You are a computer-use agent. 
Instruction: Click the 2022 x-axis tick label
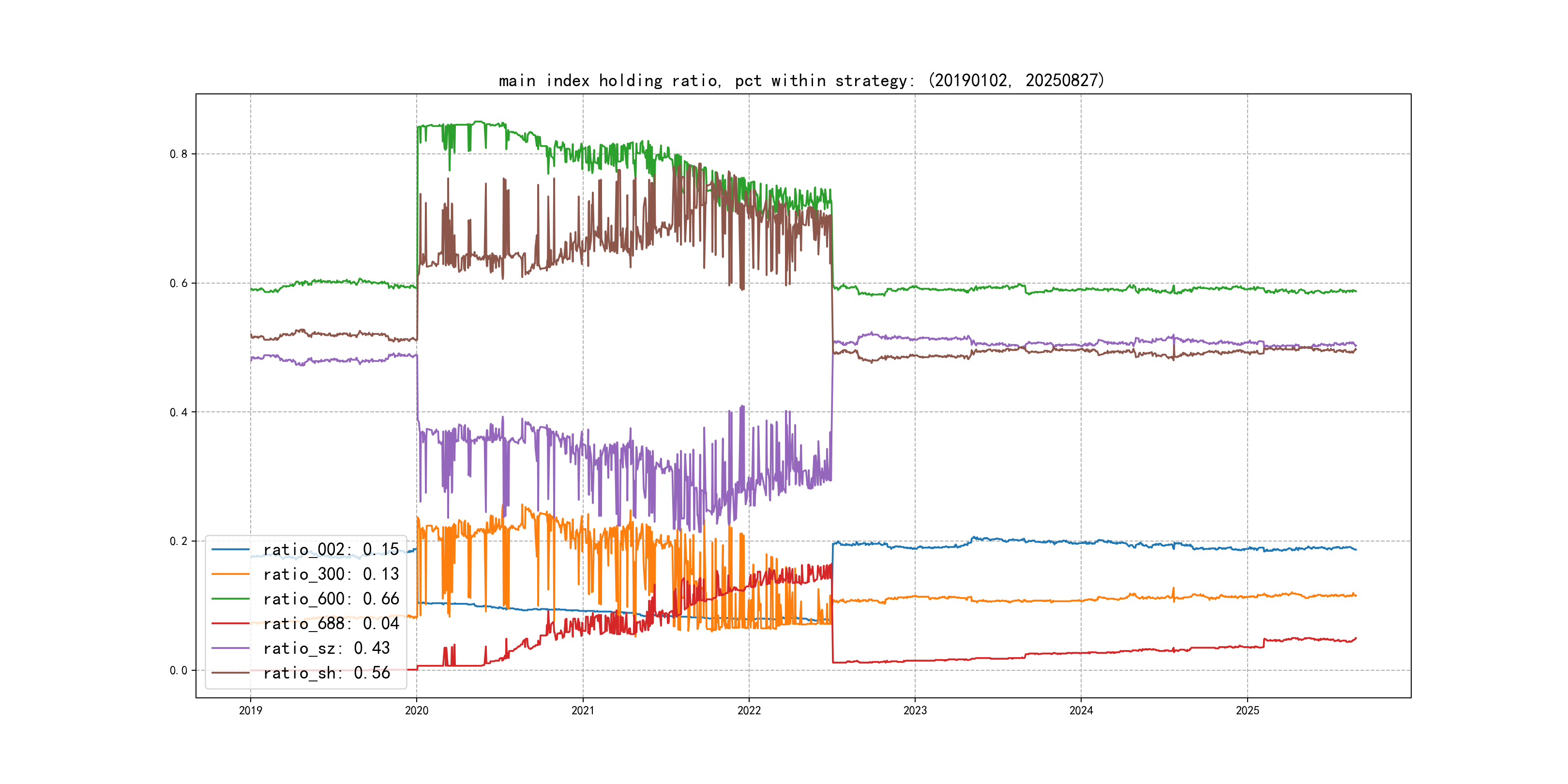tap(749, 710)
